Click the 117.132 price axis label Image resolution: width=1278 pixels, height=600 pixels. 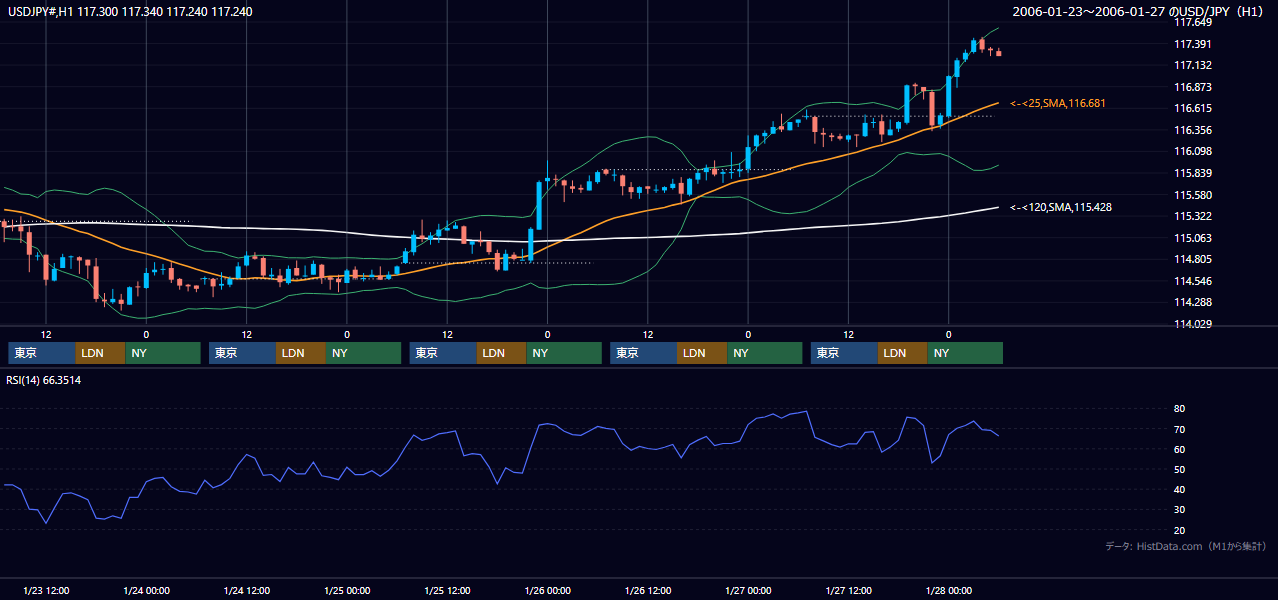pyautogui.click(x=1193, y=65)
